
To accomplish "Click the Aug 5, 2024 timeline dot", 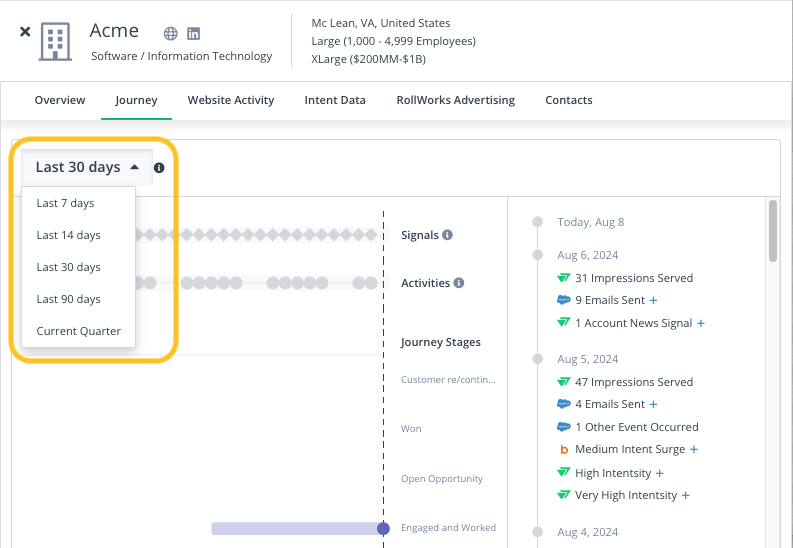I will [538, 359].
